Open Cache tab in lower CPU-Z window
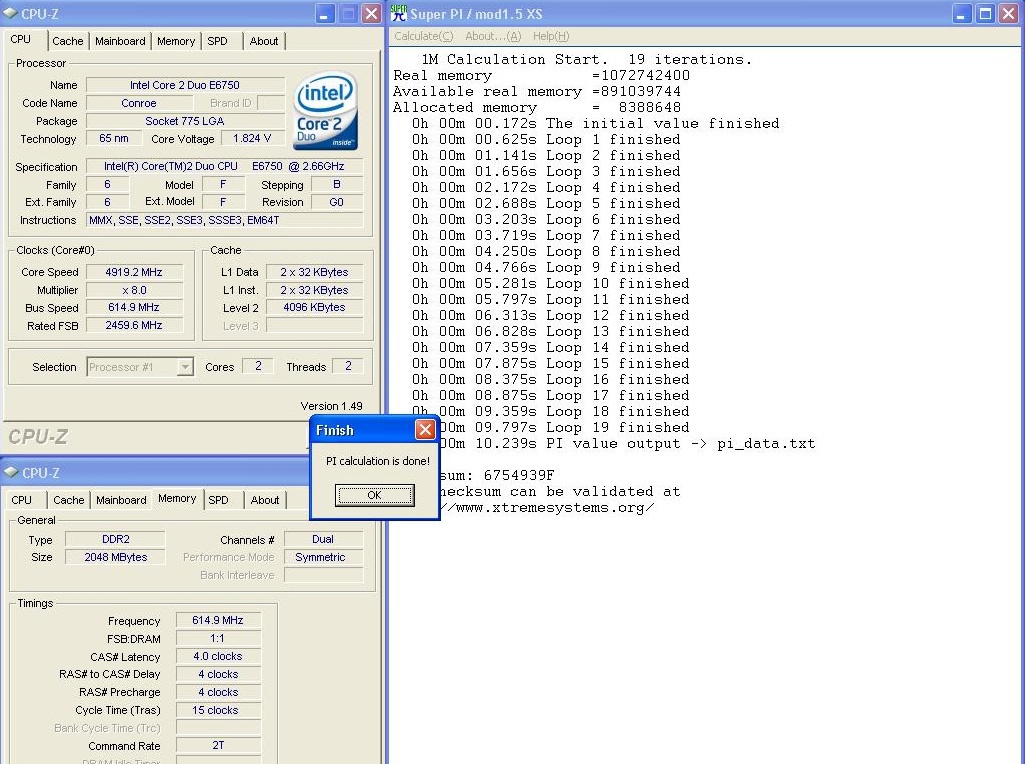The image size is (1025, 764). click(x=69, y=500)
